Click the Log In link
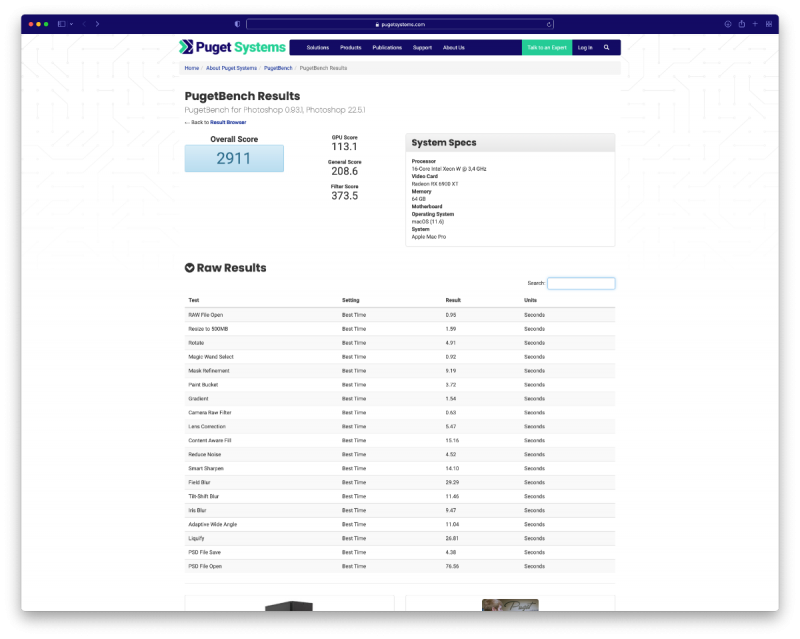Viewport: 800px width, 639px height. (x=585, y=47)
